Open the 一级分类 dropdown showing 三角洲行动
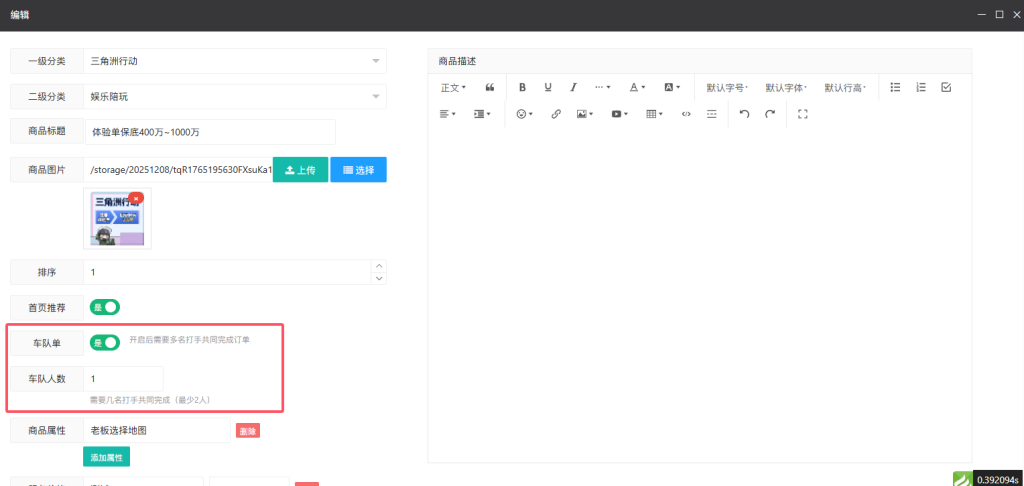 coord(235,61)
